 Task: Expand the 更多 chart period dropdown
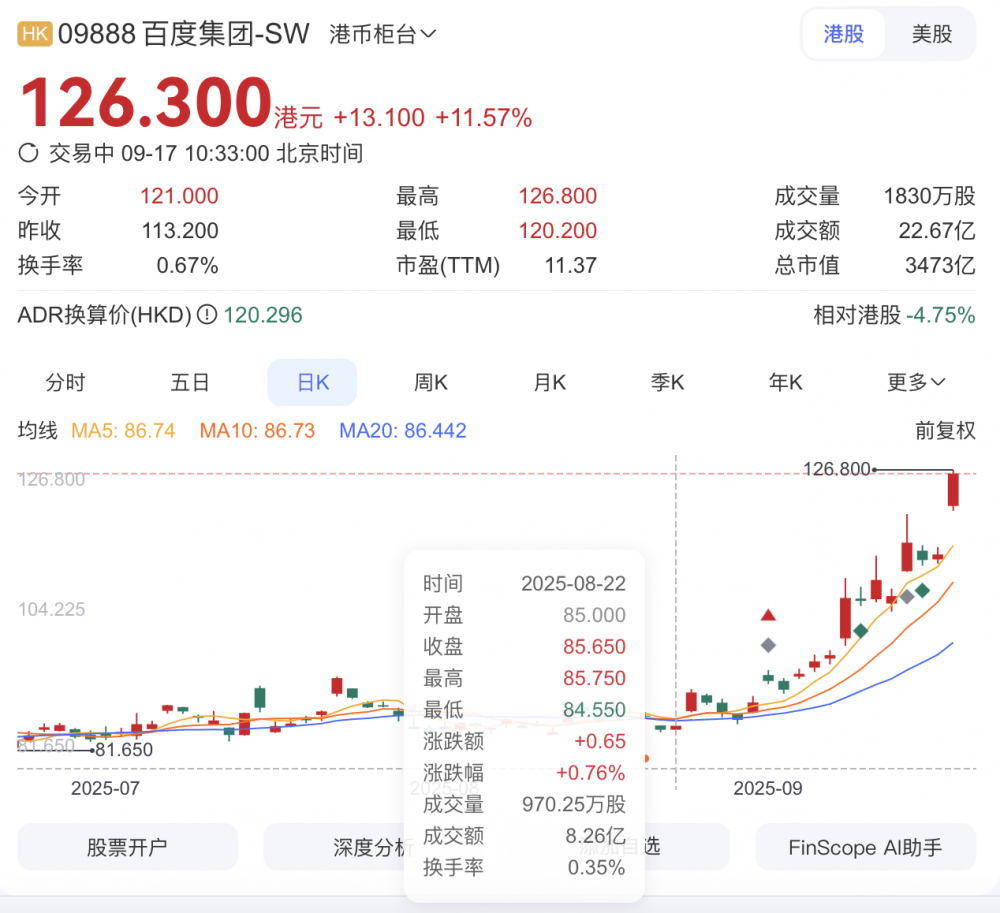click(916, 382)
